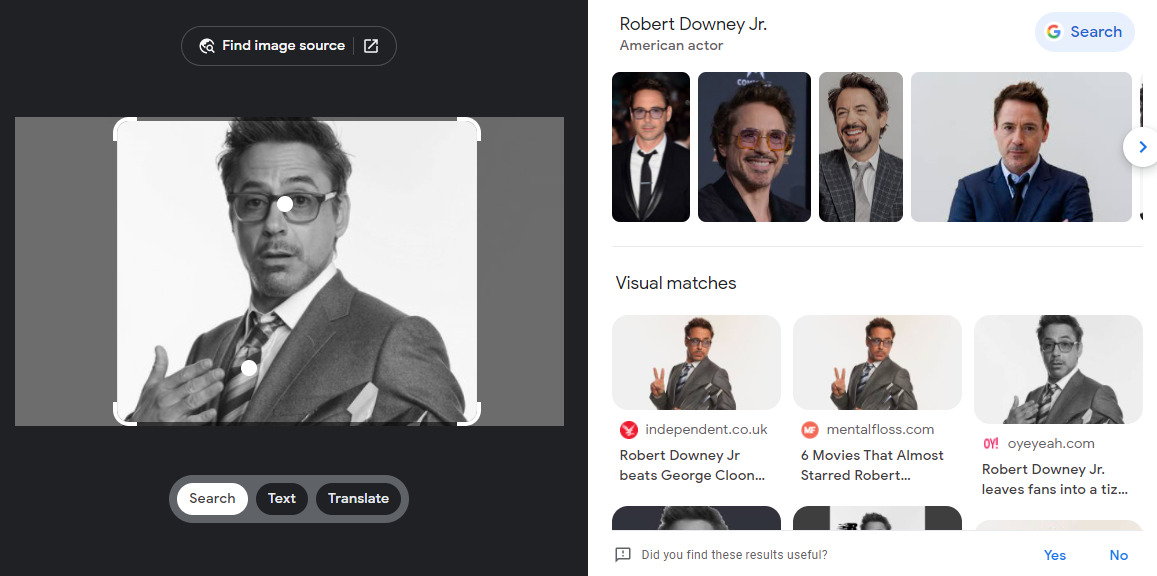Click the Google Search button

pos(1084,32)
